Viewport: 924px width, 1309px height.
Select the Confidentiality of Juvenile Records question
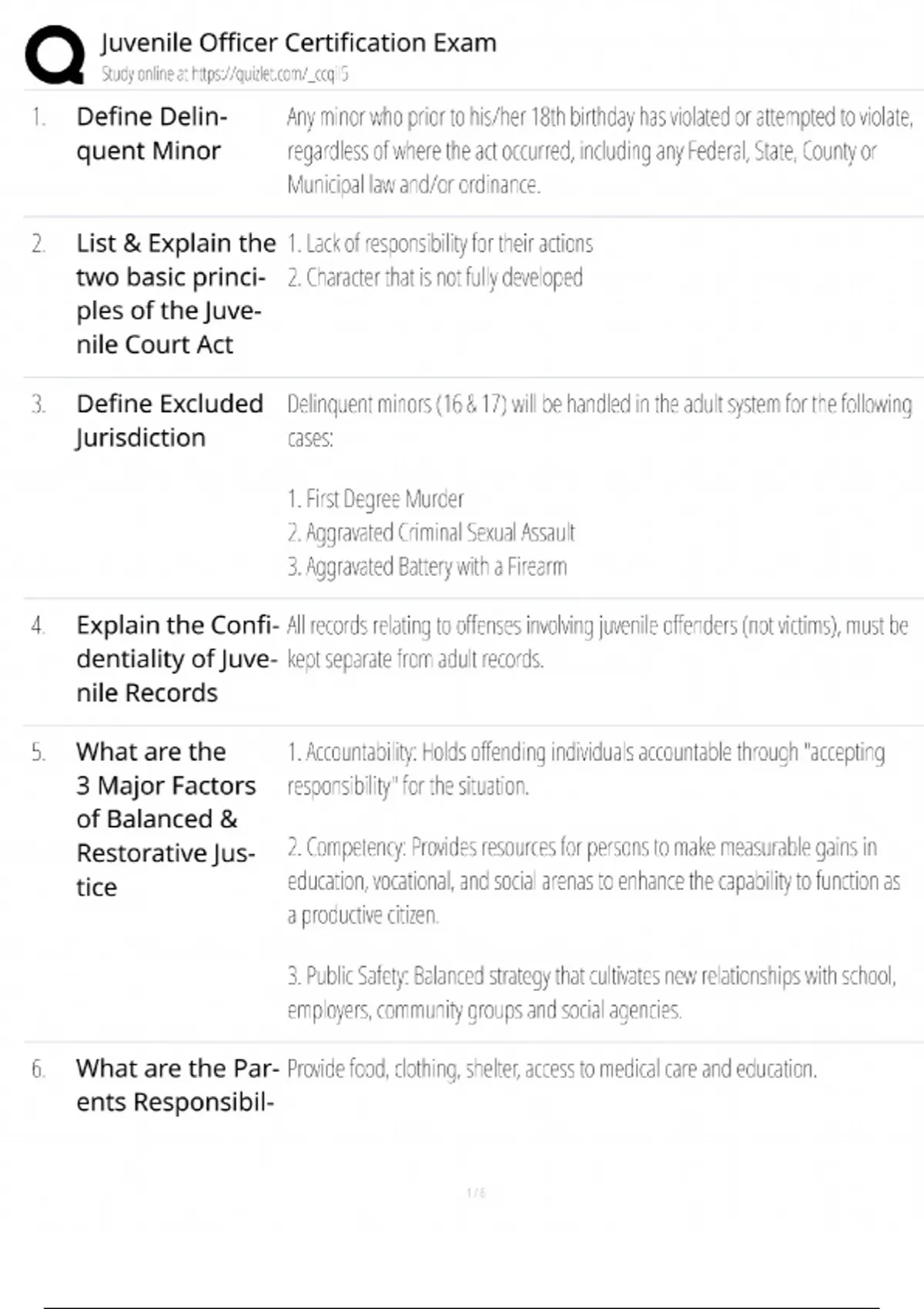tap(177, 658)
